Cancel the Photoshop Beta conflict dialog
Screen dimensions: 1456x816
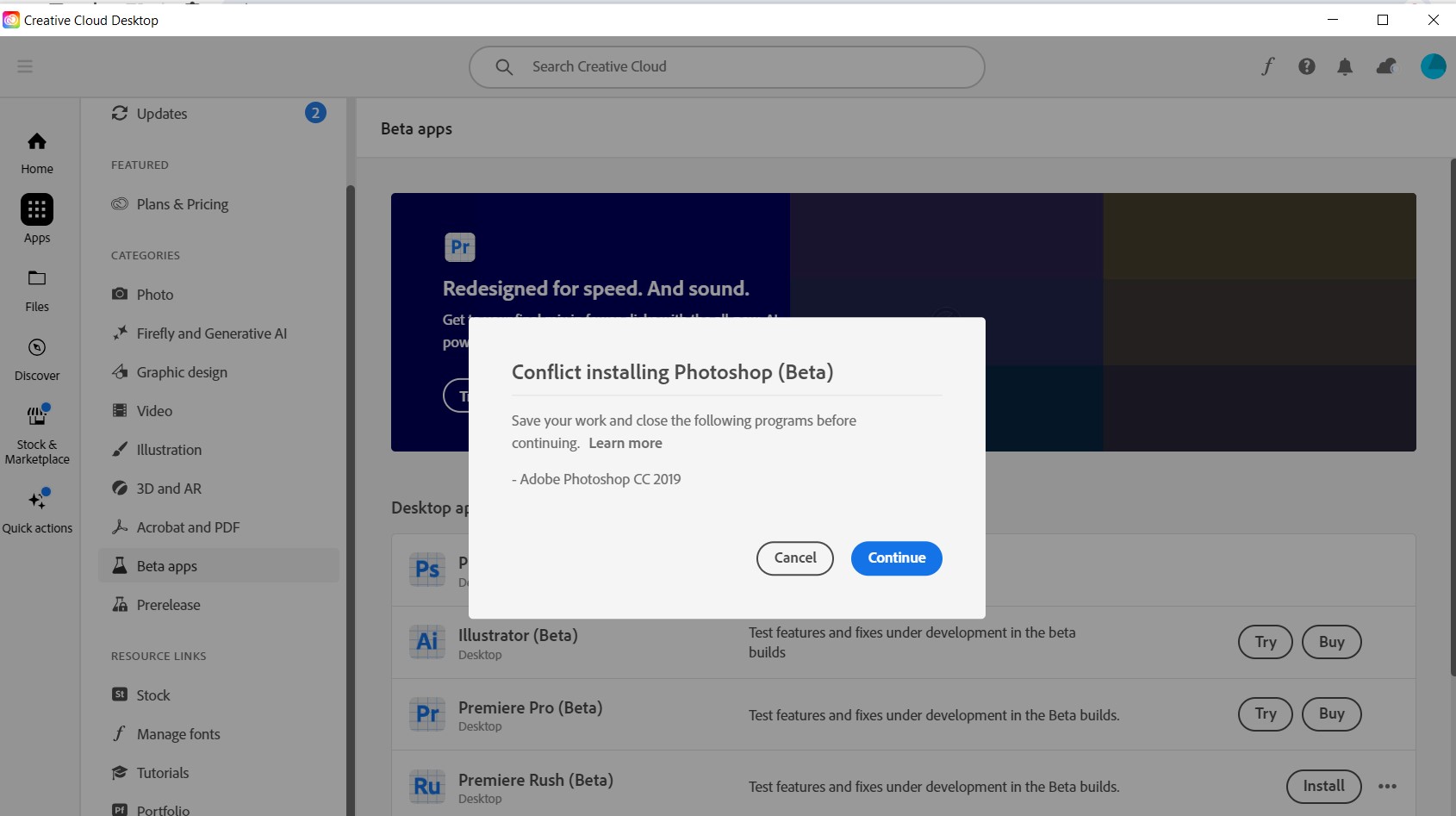(794, 558)
